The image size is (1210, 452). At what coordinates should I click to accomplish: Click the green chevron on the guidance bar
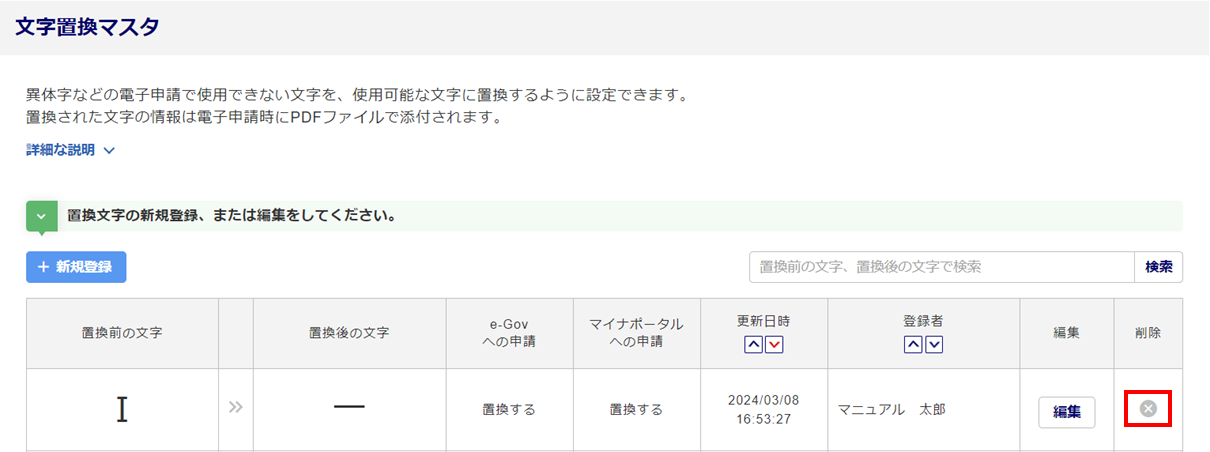pos(41,216)
